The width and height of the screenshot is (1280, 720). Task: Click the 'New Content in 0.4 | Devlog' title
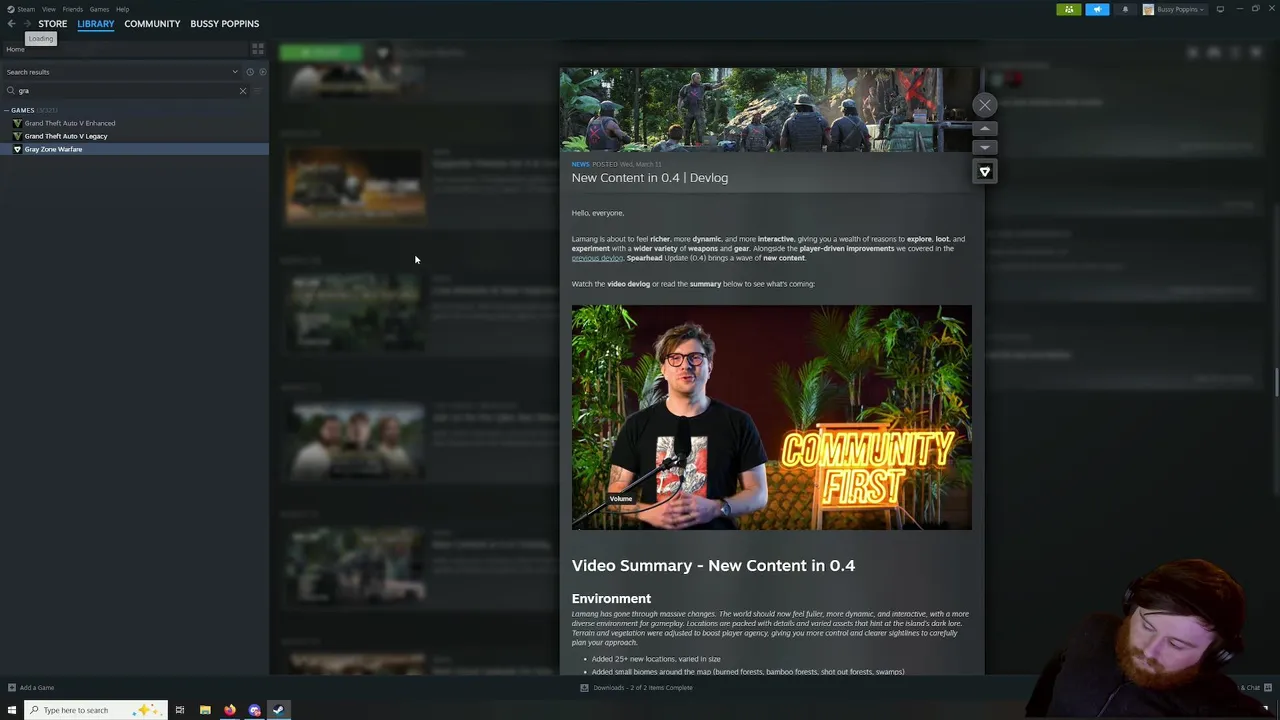pyautogui.click(x=650, y=177)
